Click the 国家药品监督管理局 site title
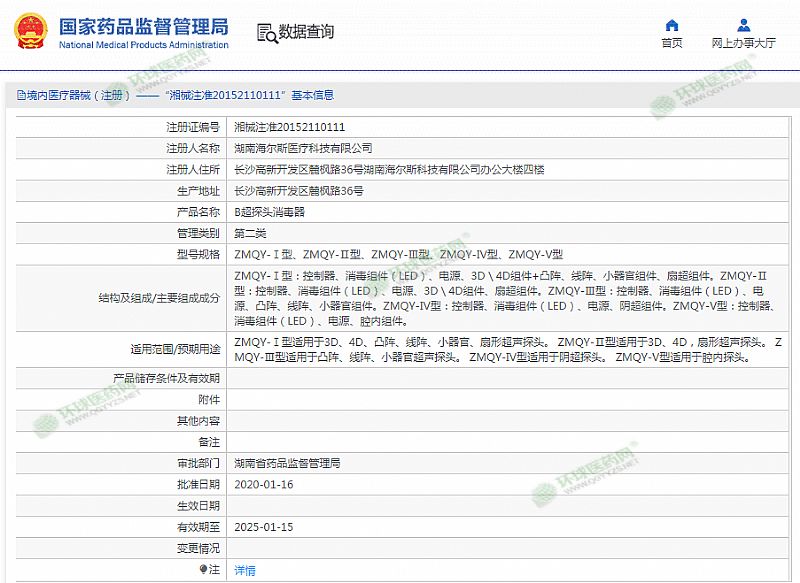Viewport: 800px width, 583px height. tap(144, 25)
